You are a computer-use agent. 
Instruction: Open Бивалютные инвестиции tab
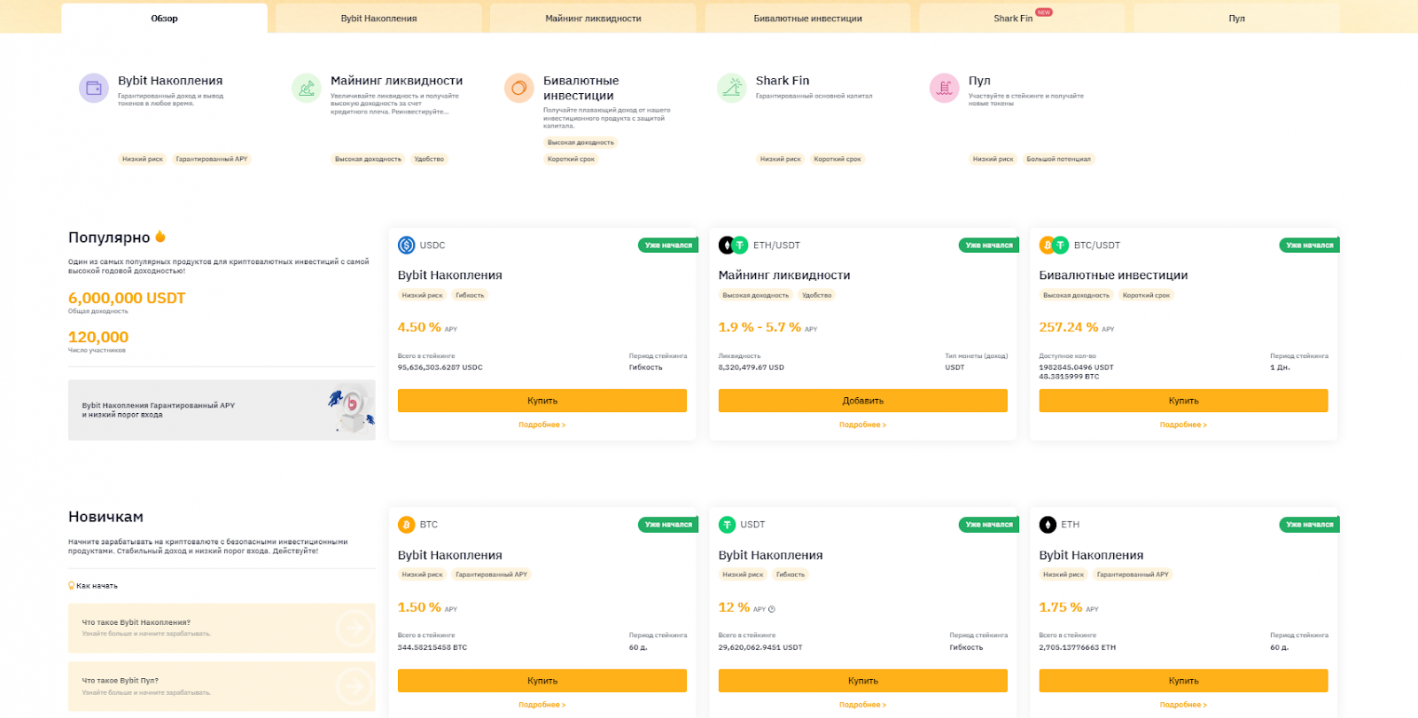pyautogui.click(x=807, y=18)
